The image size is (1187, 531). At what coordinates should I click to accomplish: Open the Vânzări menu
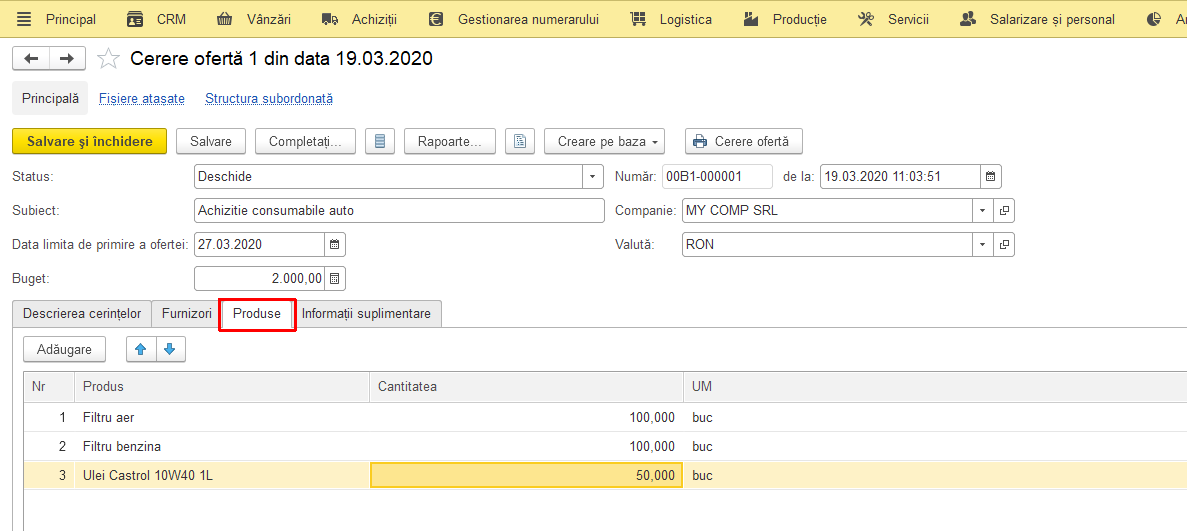pos(253,19)
